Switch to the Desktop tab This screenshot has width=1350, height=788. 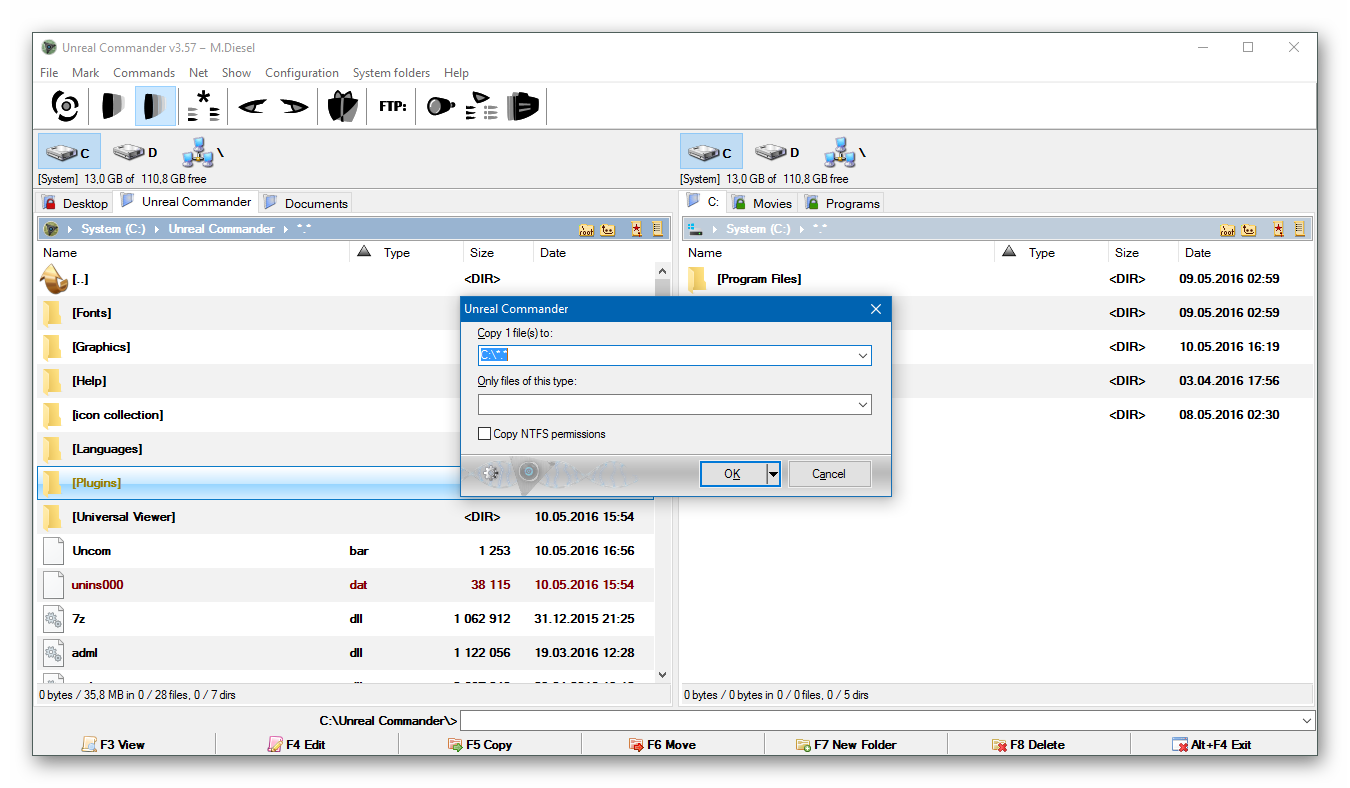75,203
